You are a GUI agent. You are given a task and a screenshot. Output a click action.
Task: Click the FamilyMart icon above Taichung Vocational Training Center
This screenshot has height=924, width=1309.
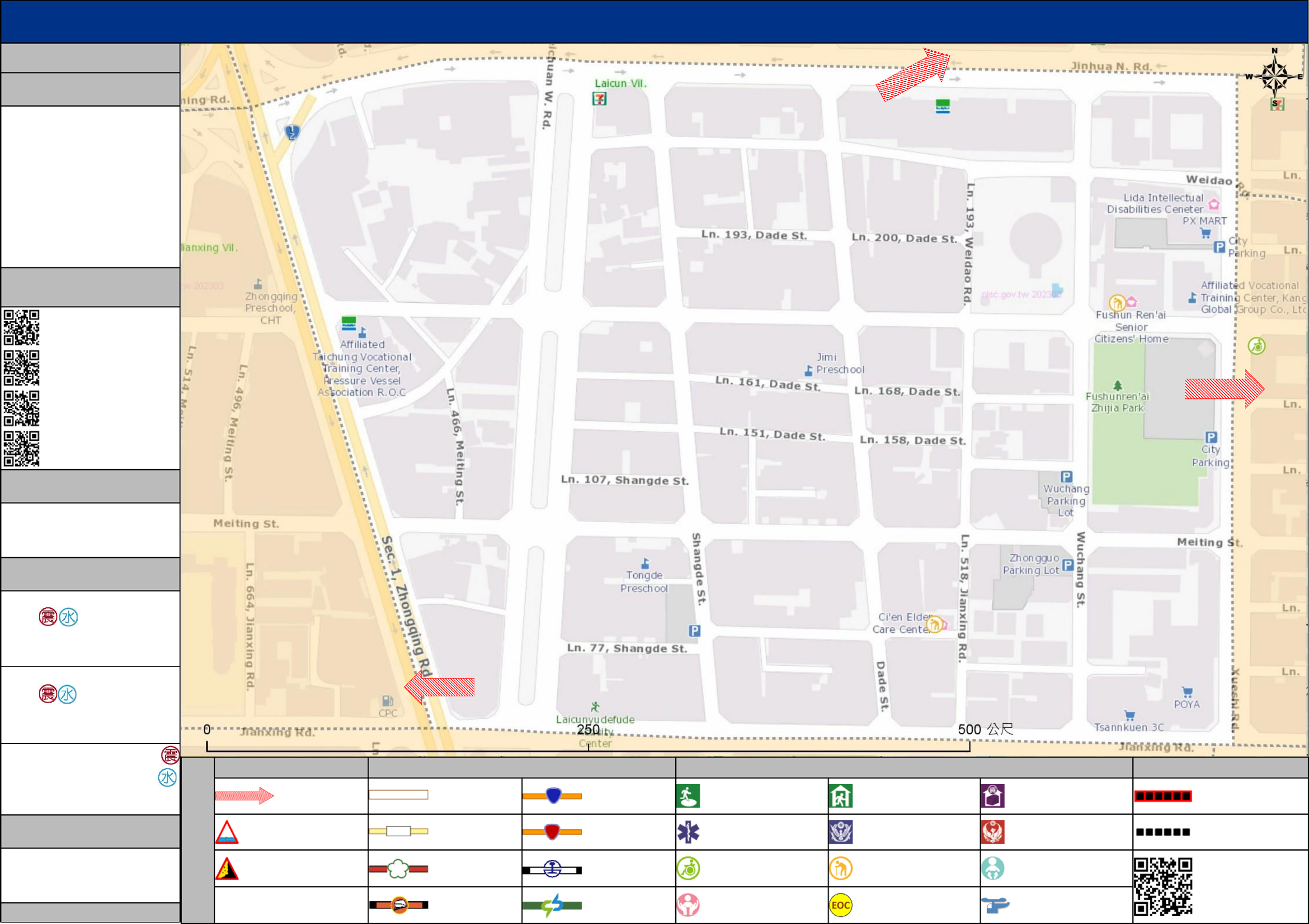349,323
